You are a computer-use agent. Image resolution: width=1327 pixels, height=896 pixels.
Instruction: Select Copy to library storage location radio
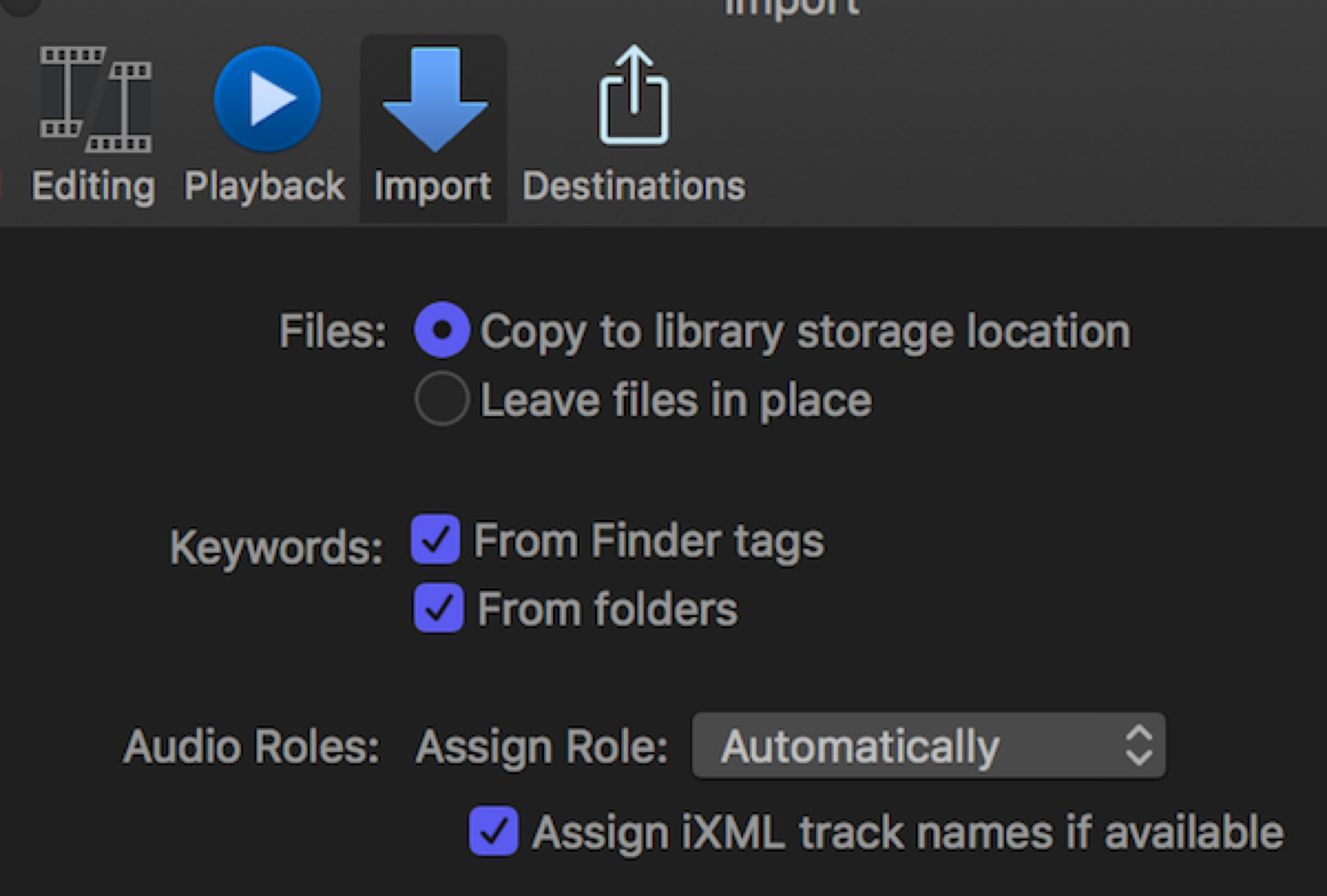[x=442, y=330]
